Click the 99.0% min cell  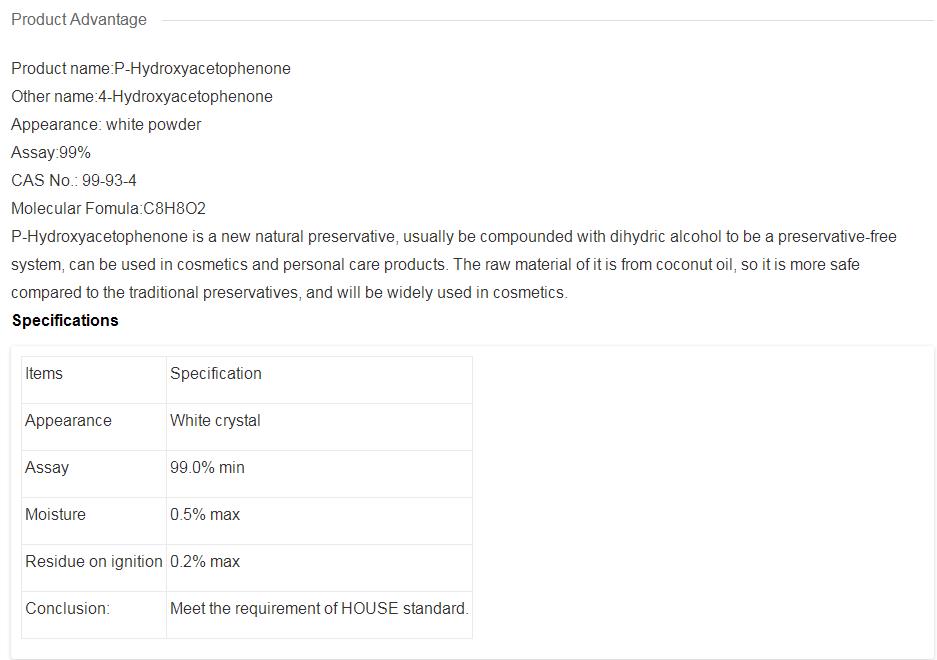point(207,468)
